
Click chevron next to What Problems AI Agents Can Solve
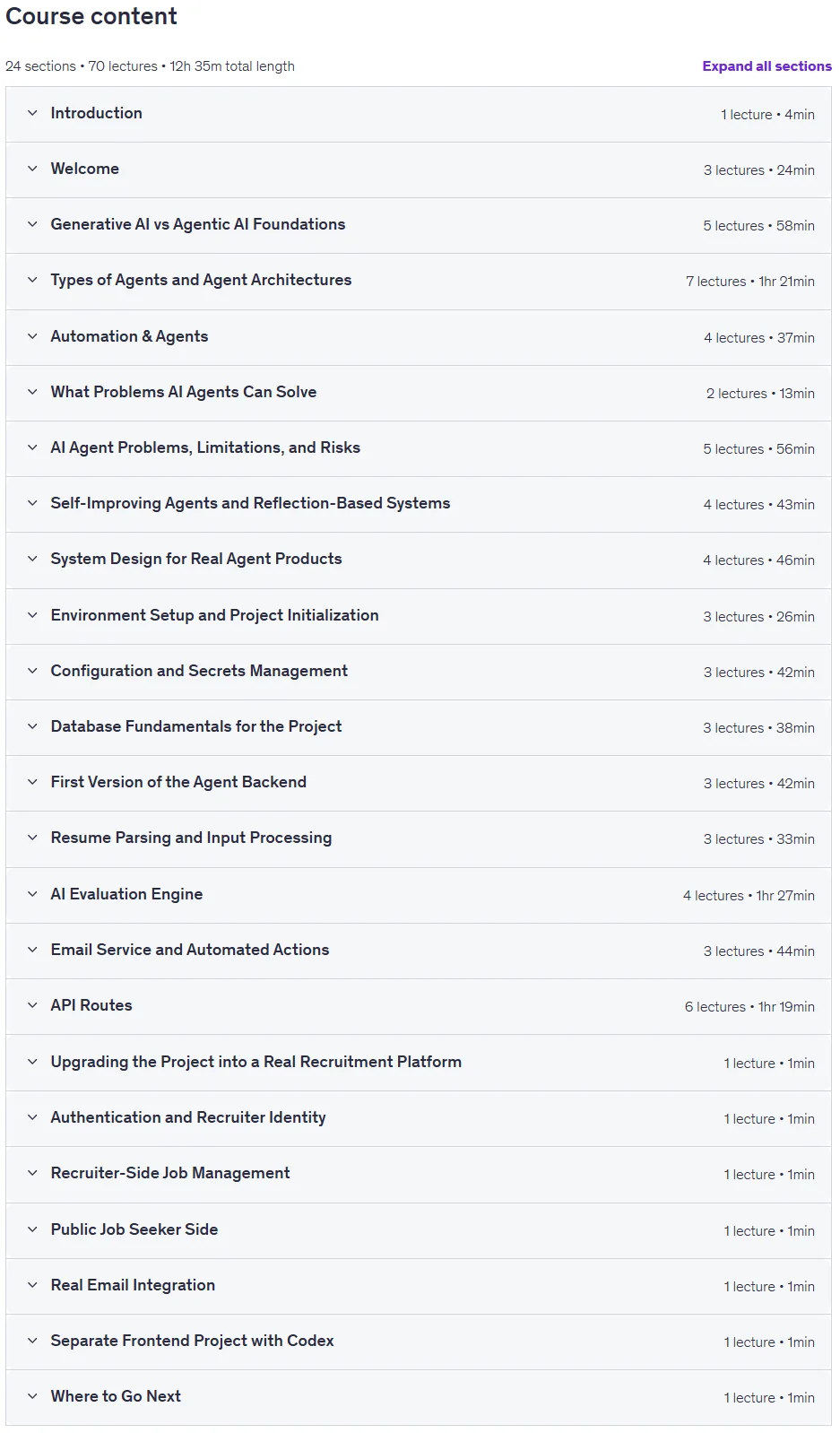tap(32, 392)
